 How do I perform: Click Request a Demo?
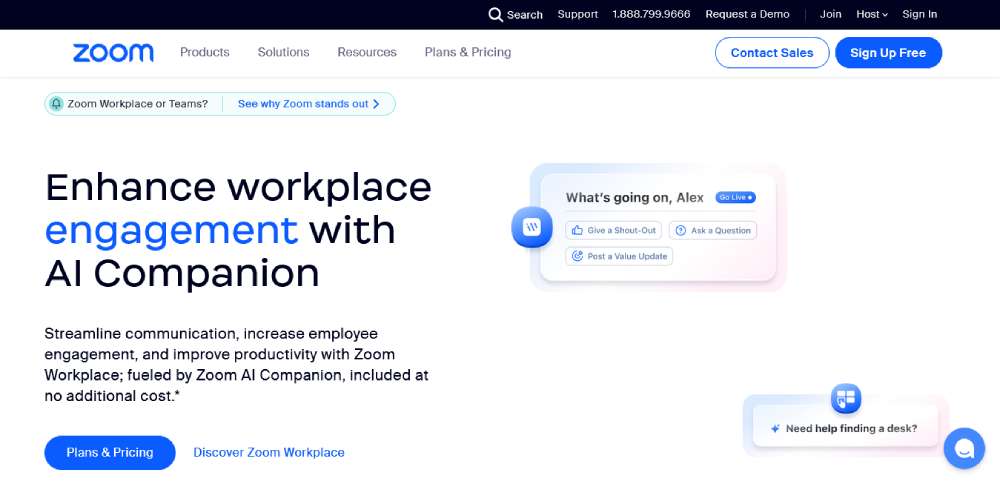pos(747,15)
